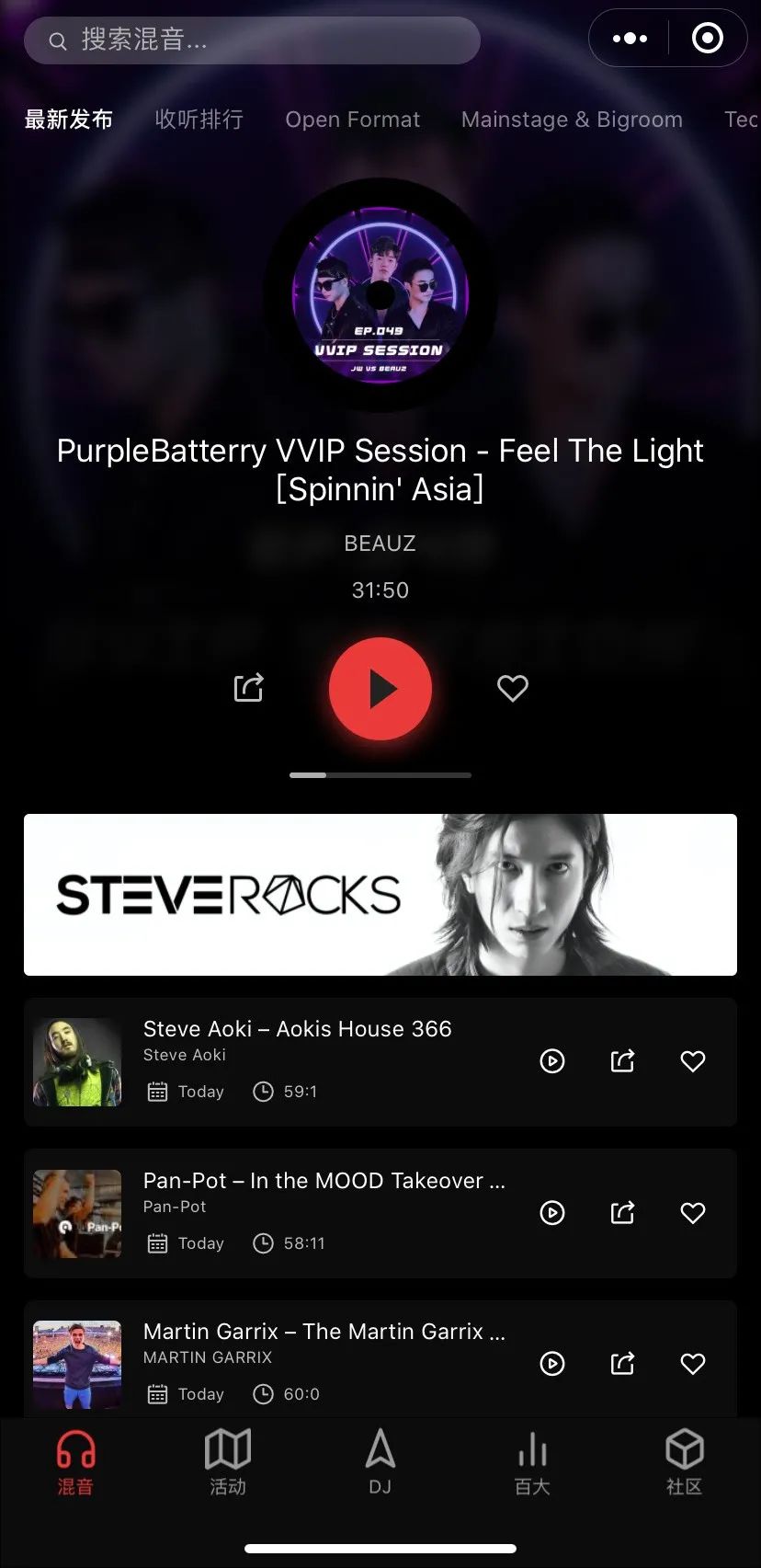This screenshot has height=1568, width=761.
Task: Play The Martin Garrix show
Action: pos(552,1364)
